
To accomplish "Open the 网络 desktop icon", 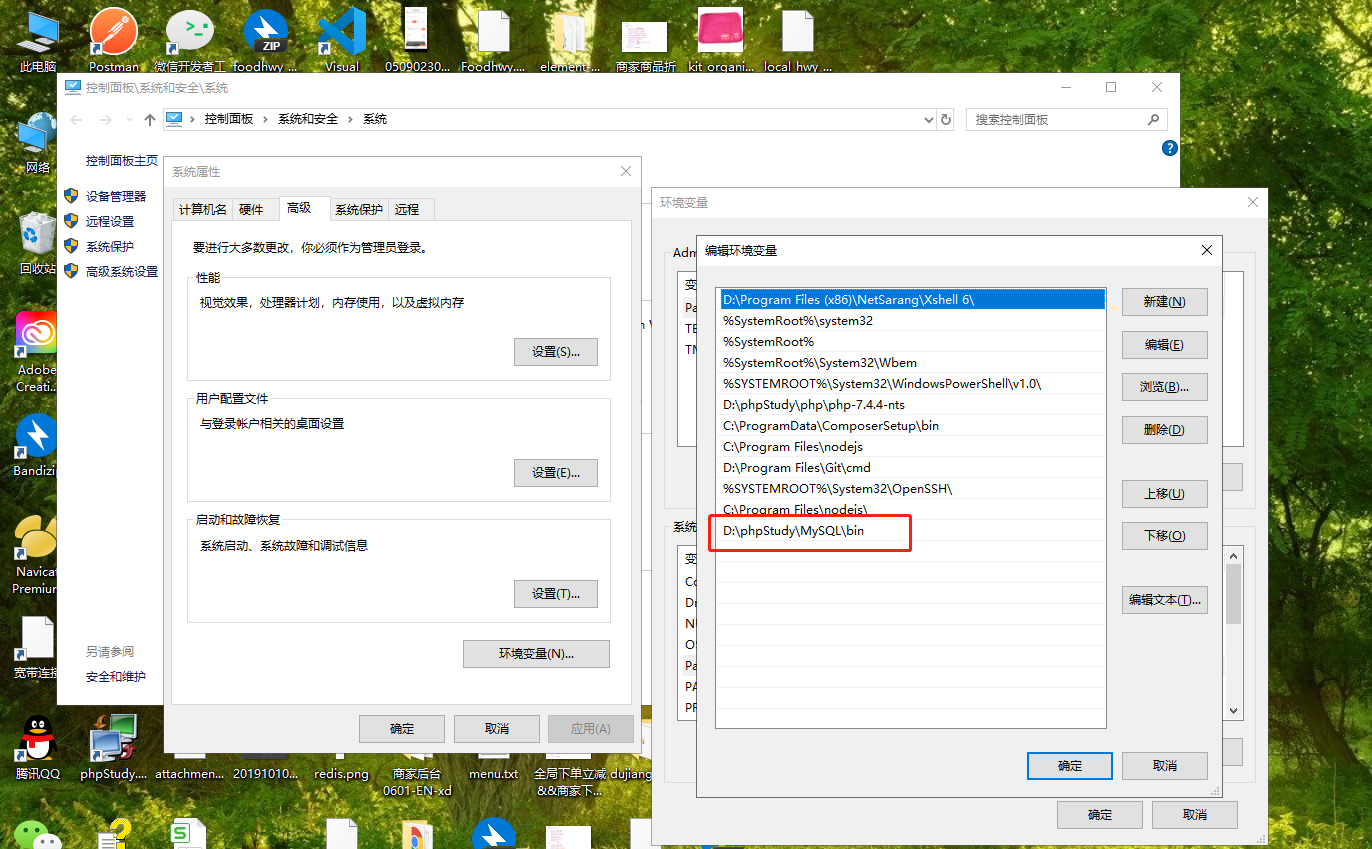I will click(38, 143).
